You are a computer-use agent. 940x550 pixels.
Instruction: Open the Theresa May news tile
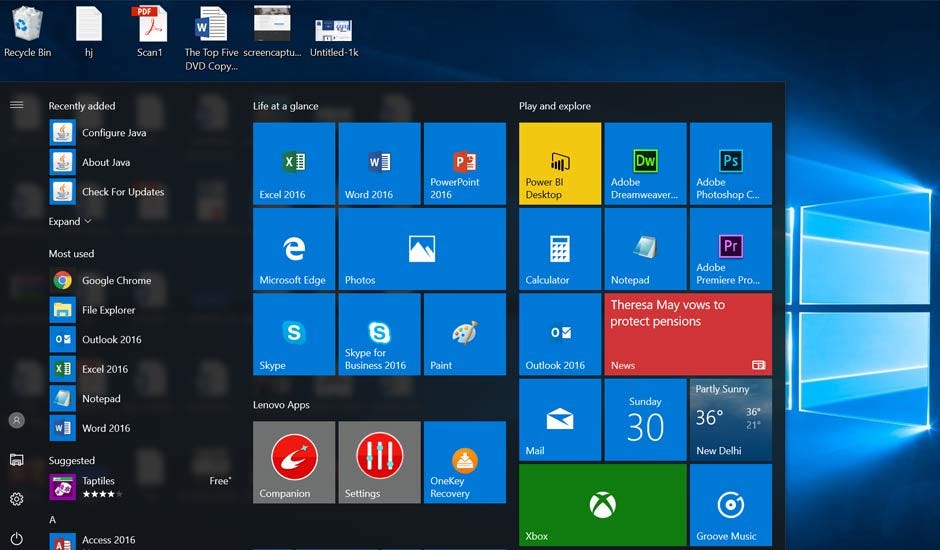click(688, 334)
